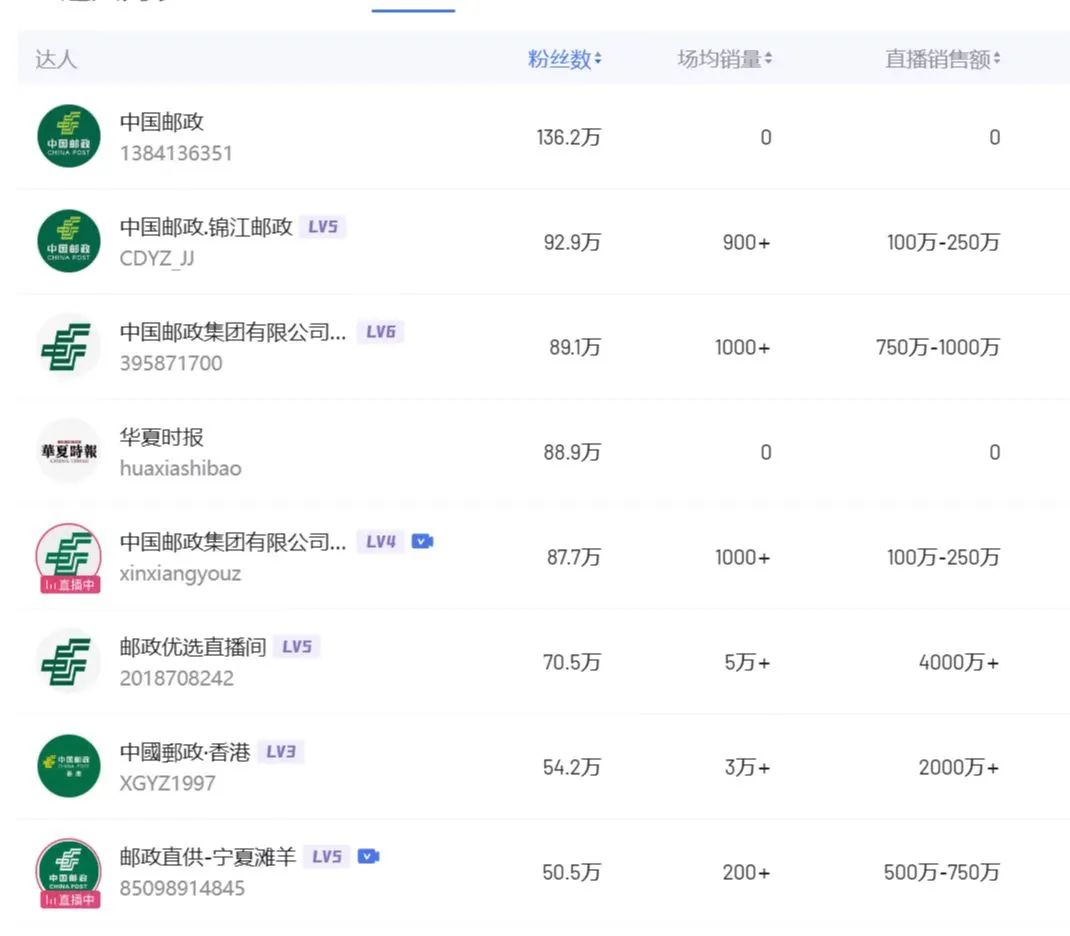This screenshot has width=1070, height=936.
Task: Open 中國郵政·香港 name link
Action: tap(185, 752)
